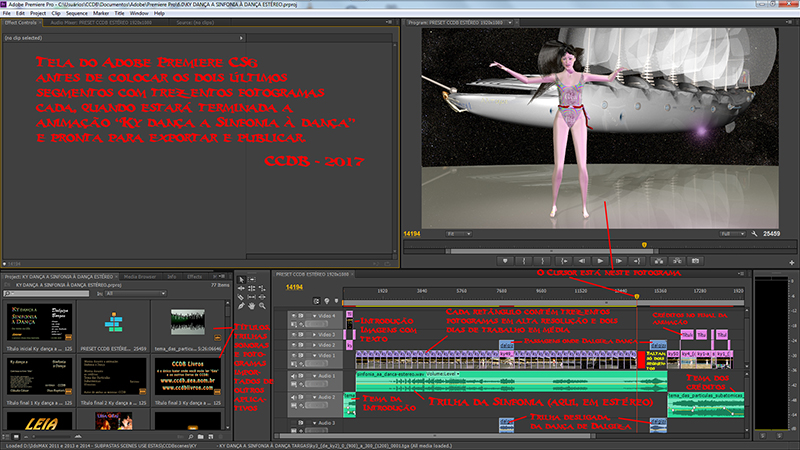800x450 pixels.
Task: Toggle timeline Snap icon
Action: point(317,301)
